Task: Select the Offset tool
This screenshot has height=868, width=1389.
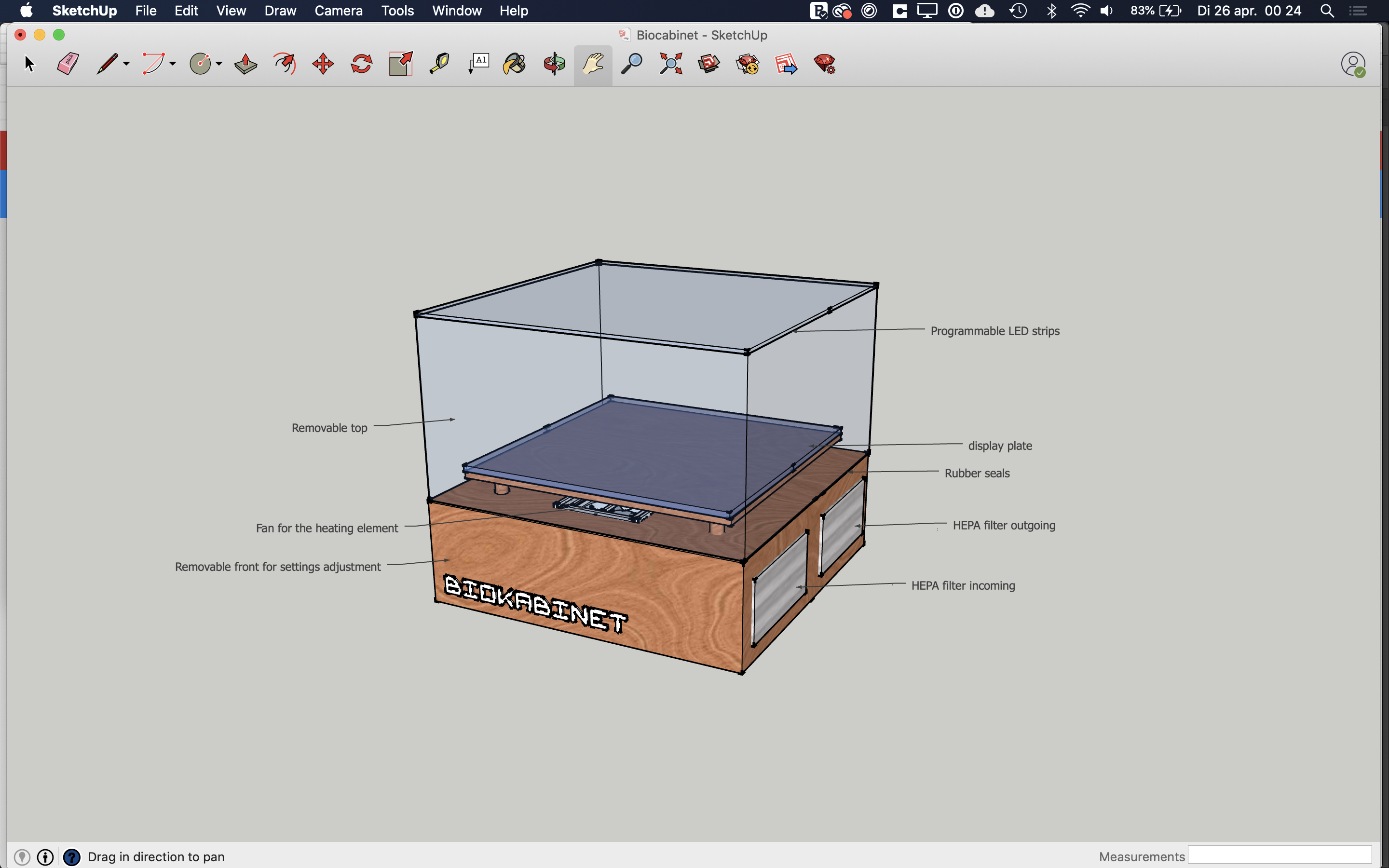Action: pos(285,64)
